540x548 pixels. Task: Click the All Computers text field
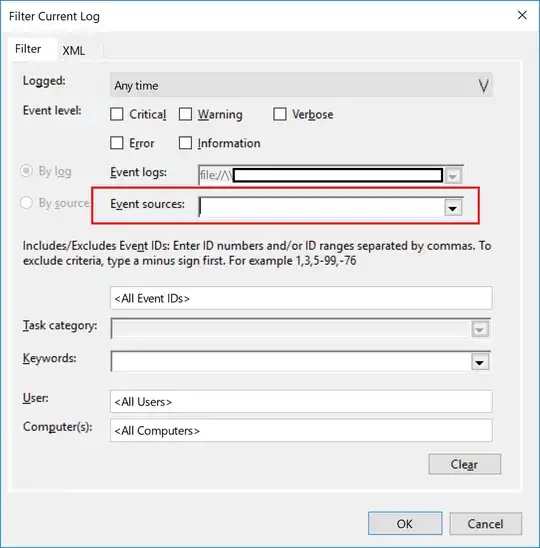point(301,431)
